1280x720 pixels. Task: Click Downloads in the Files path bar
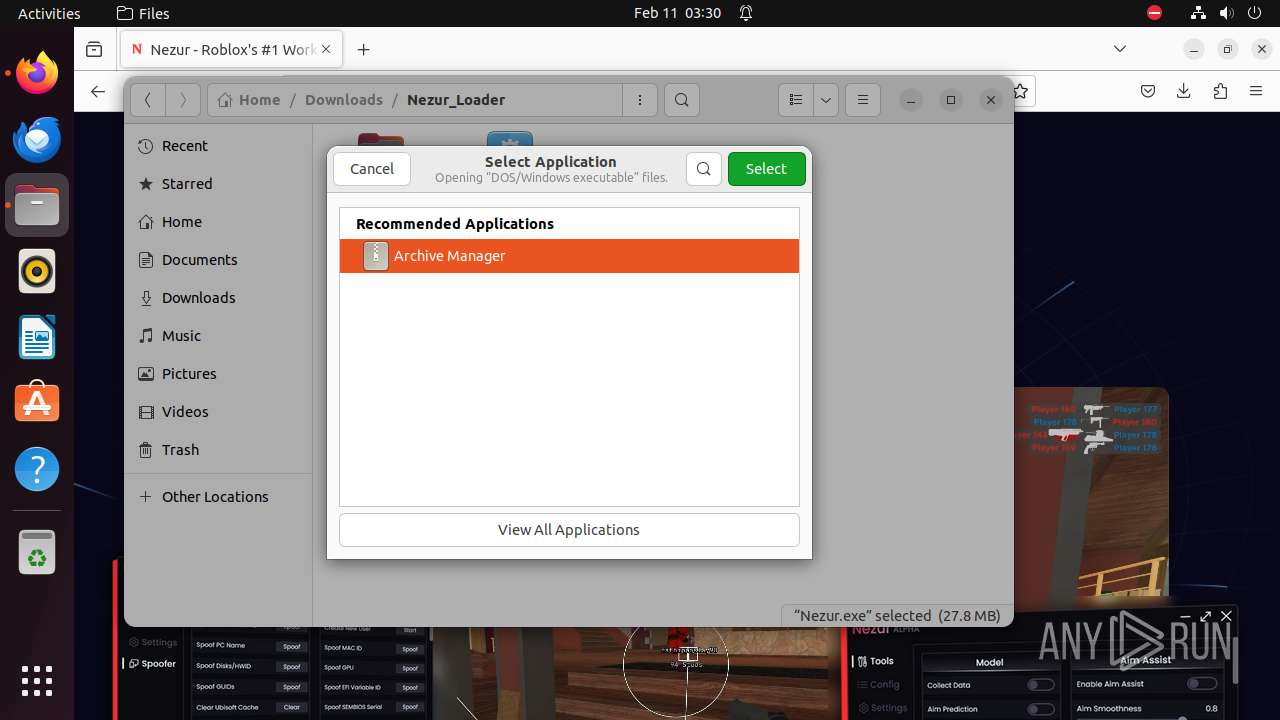tap(344, 100)
